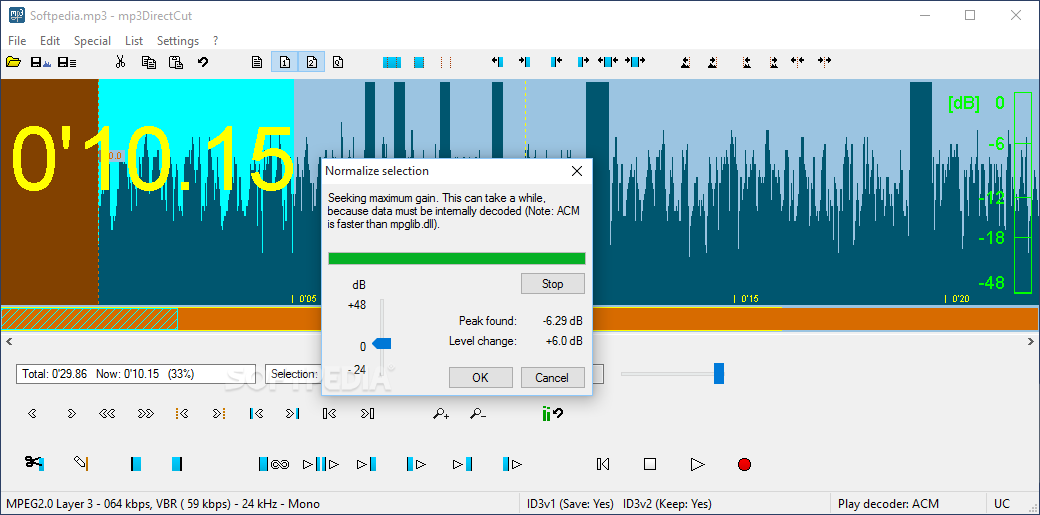Screen dimensions: 1040x515
Task: Click the left scroll arrow under the waveform
Action: [x=7, y=341]
